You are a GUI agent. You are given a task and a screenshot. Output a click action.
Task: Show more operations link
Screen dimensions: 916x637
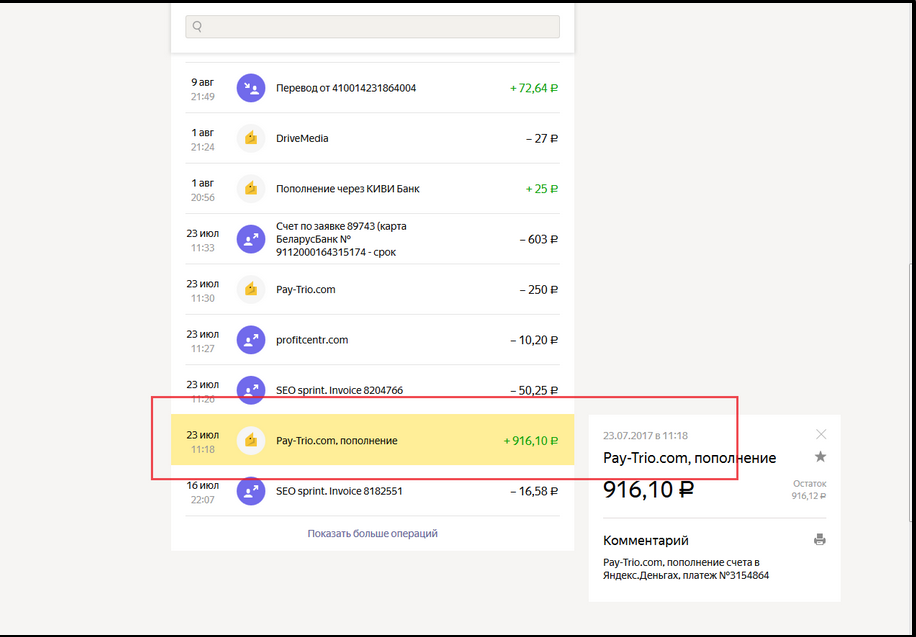(373, 534)
